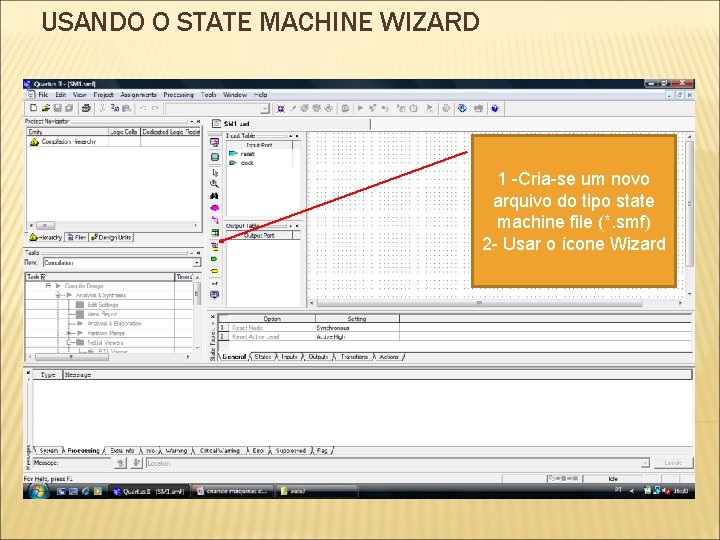Click the Paste icon in toolbar
This screenshot has width=720, height=540.
126,108
